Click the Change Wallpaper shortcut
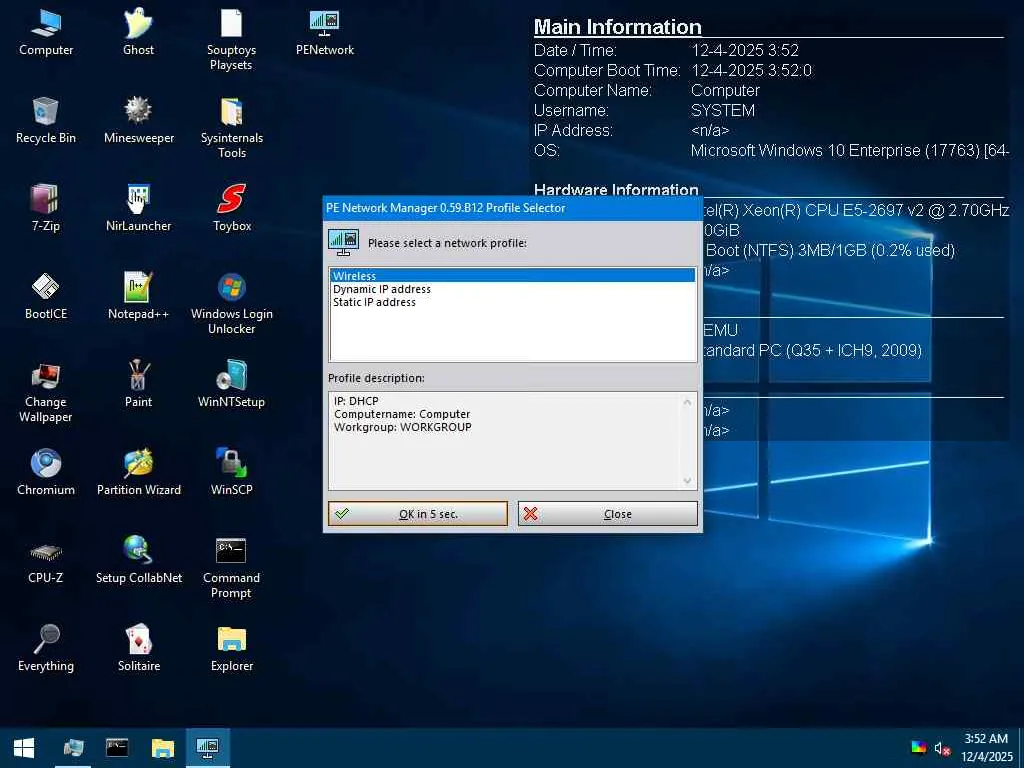1024x768 pixels. 46,391
